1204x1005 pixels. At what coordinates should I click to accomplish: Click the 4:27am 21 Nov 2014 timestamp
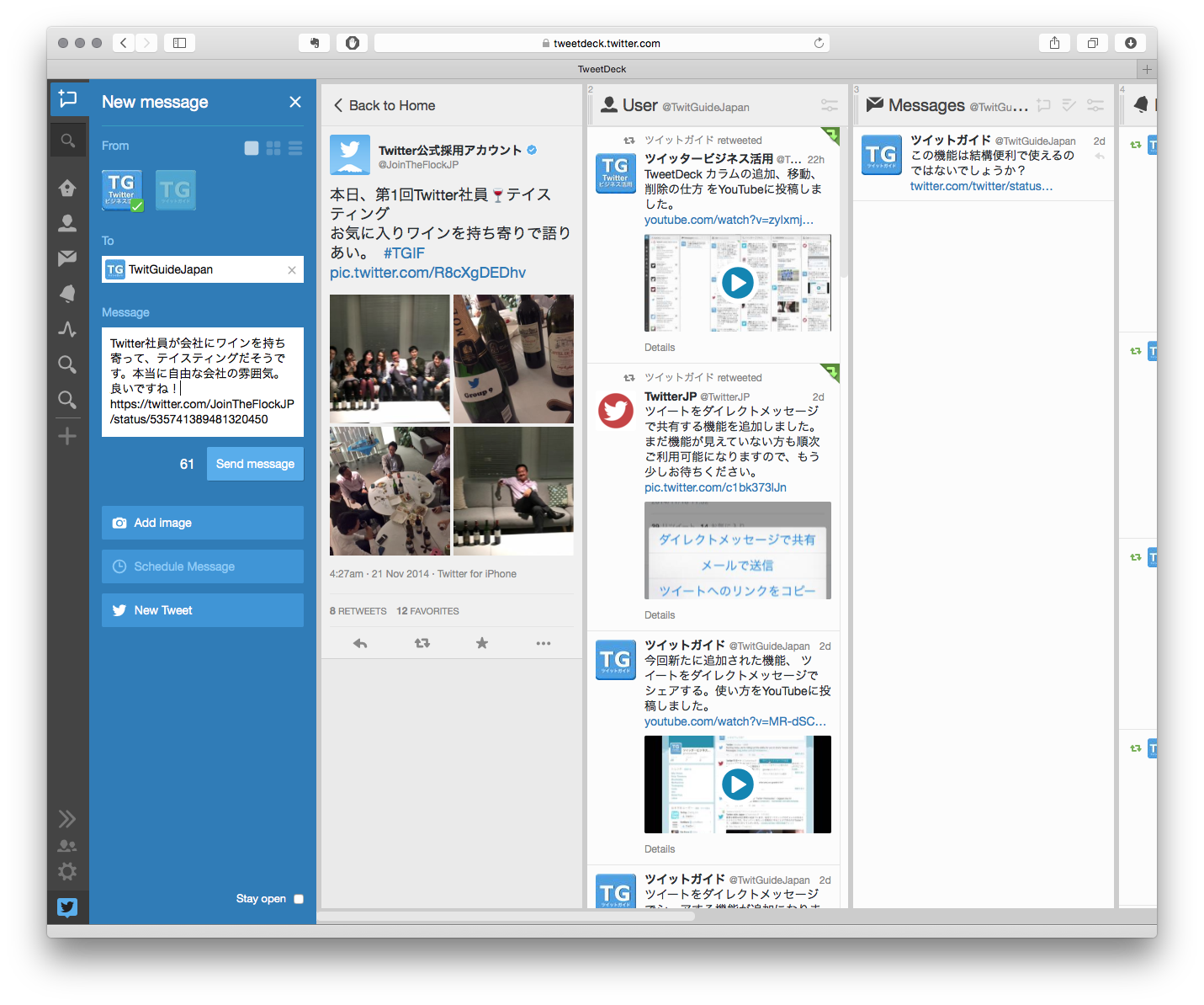click(x=379, y=574)
